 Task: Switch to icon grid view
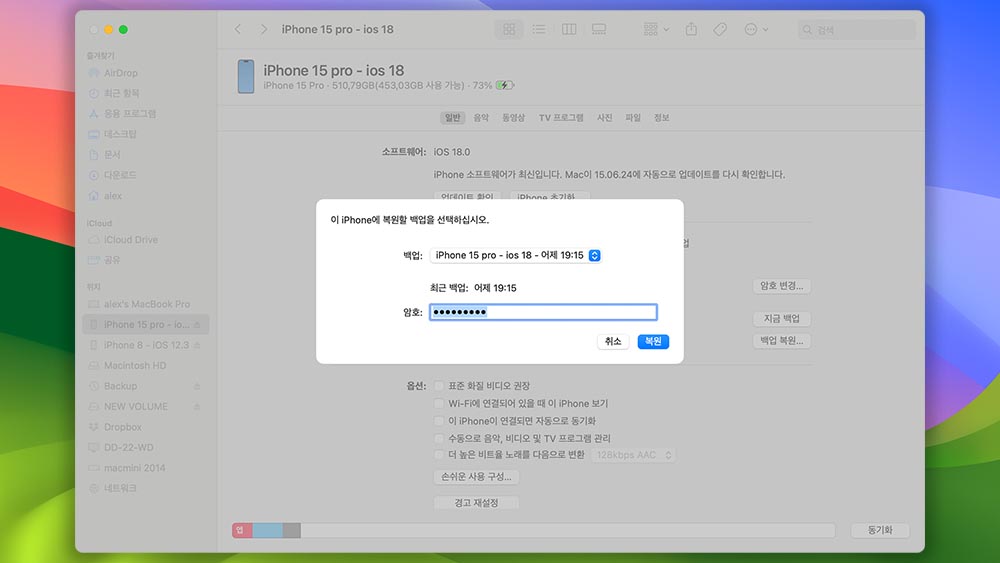[509, 29]
